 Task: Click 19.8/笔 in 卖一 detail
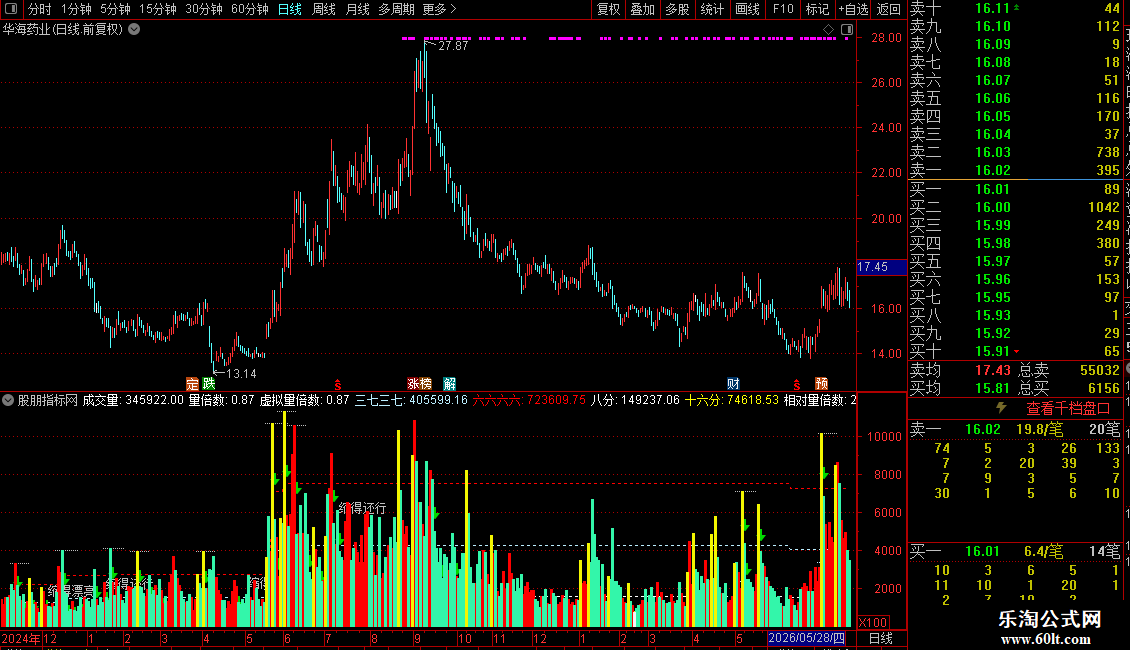(1039, 429)
